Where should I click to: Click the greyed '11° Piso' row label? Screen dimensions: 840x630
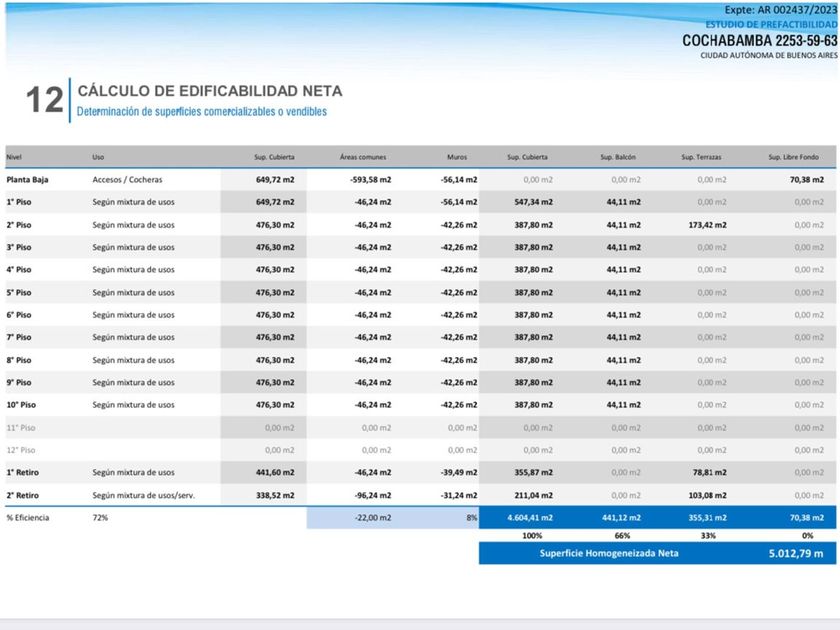(x=21, y=428)
